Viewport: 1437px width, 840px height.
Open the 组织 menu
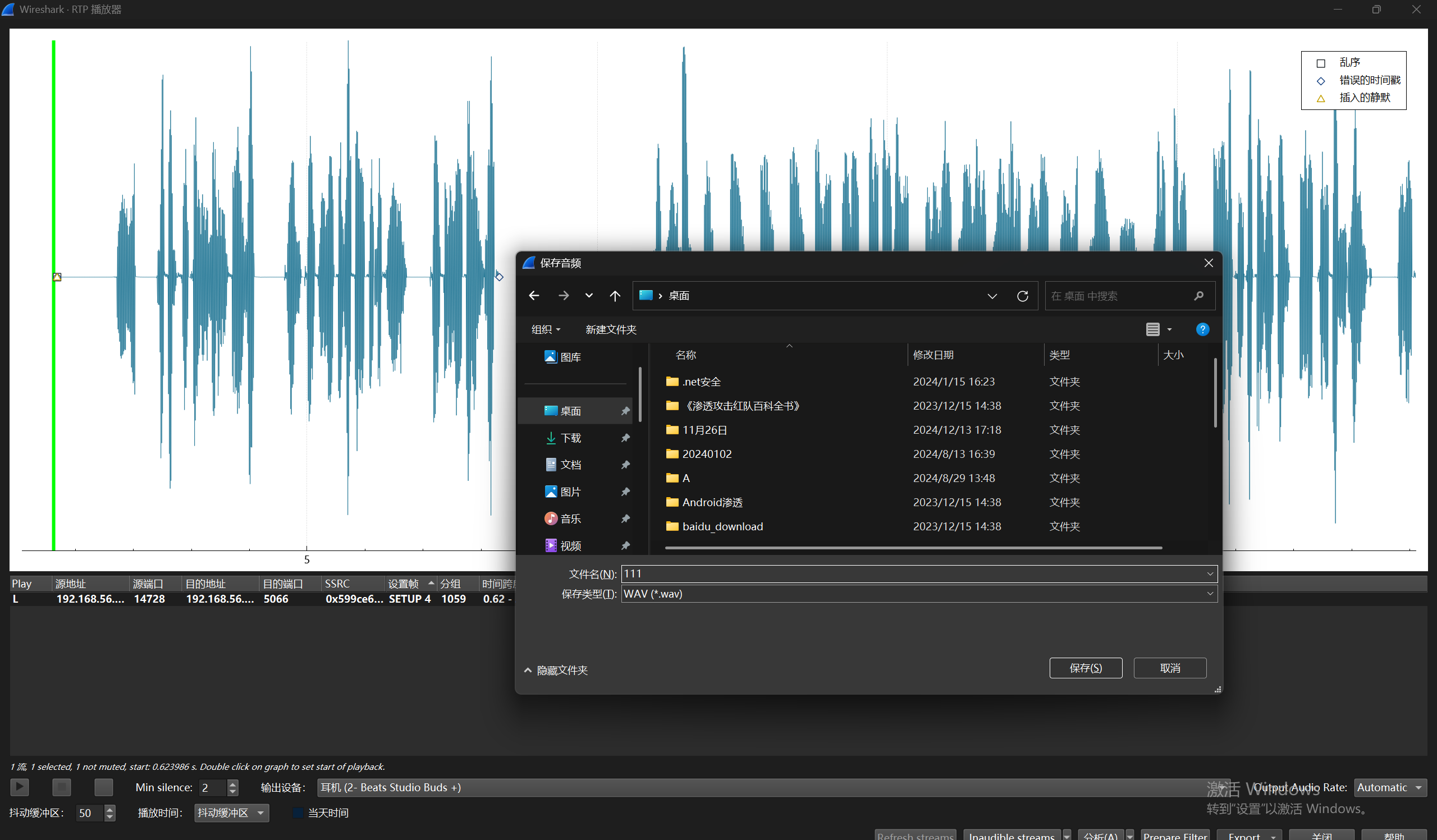pyautogui.click(x=545, y=329)
